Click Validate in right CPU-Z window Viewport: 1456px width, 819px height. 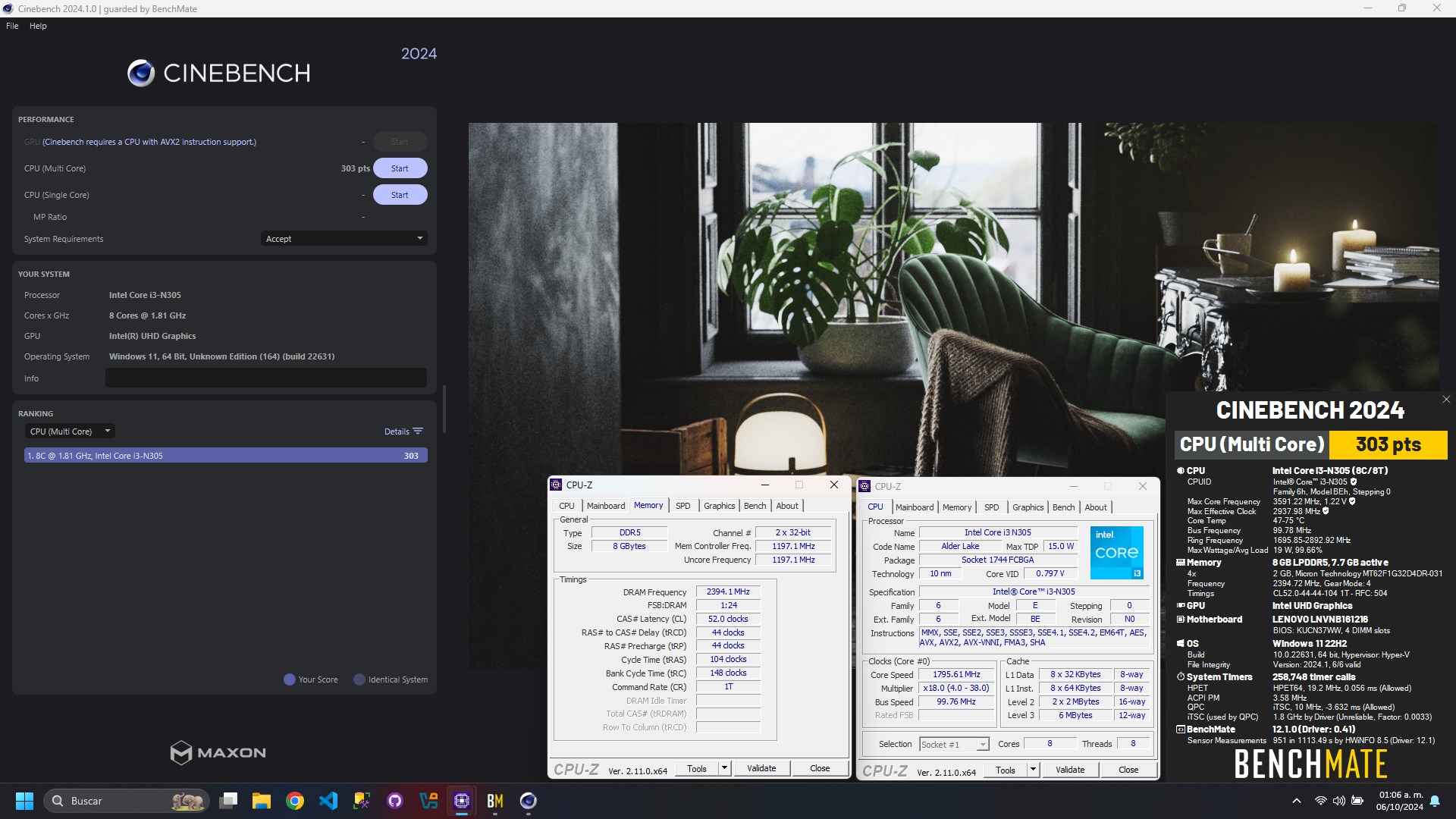1070,770
